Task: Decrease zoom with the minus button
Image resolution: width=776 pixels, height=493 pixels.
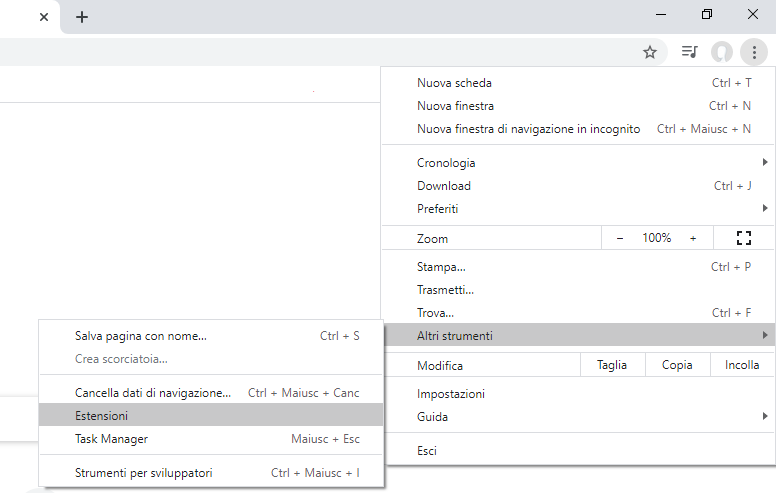Action: [620, 238]
